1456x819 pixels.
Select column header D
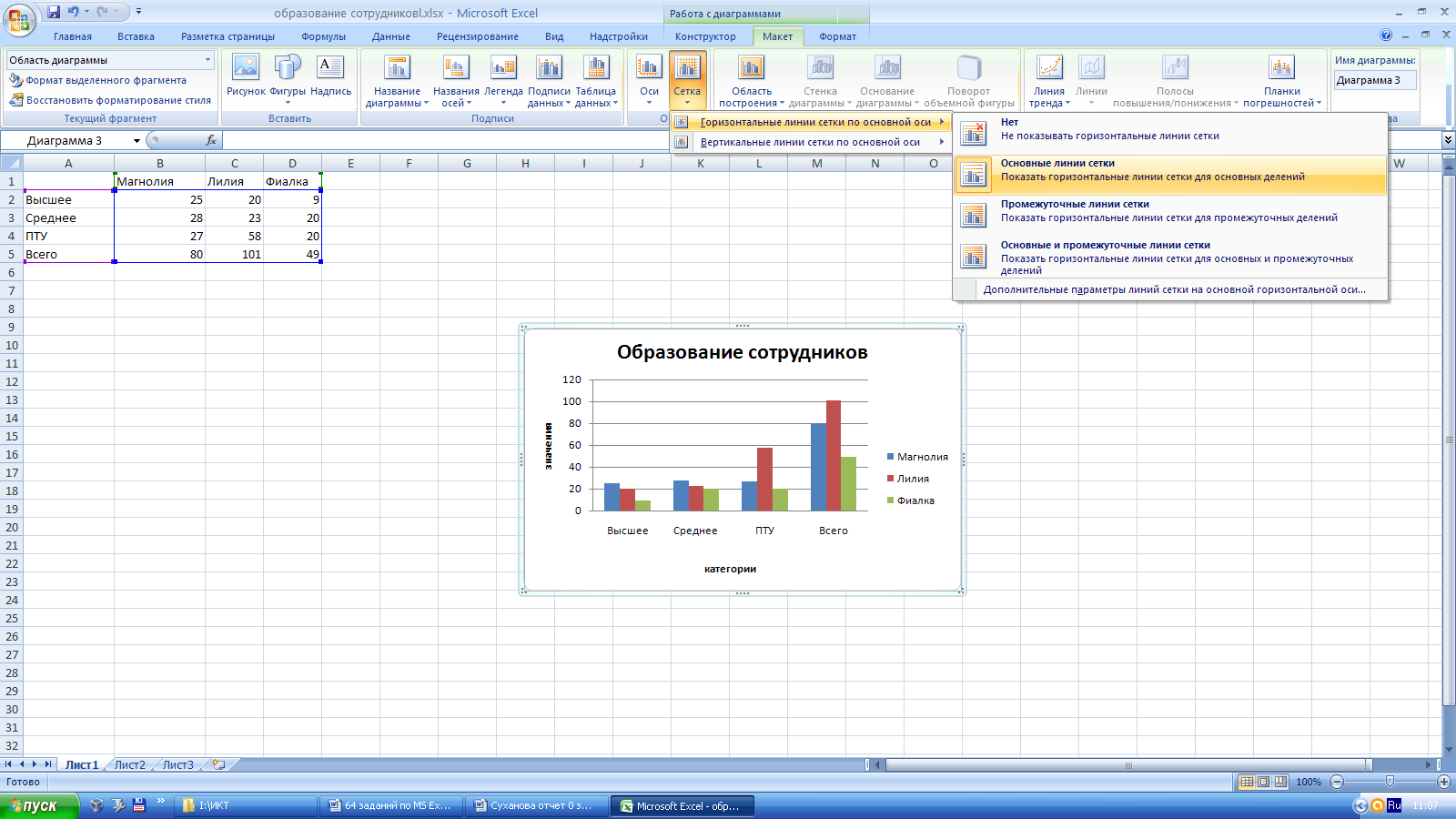(x=292, y=163)
